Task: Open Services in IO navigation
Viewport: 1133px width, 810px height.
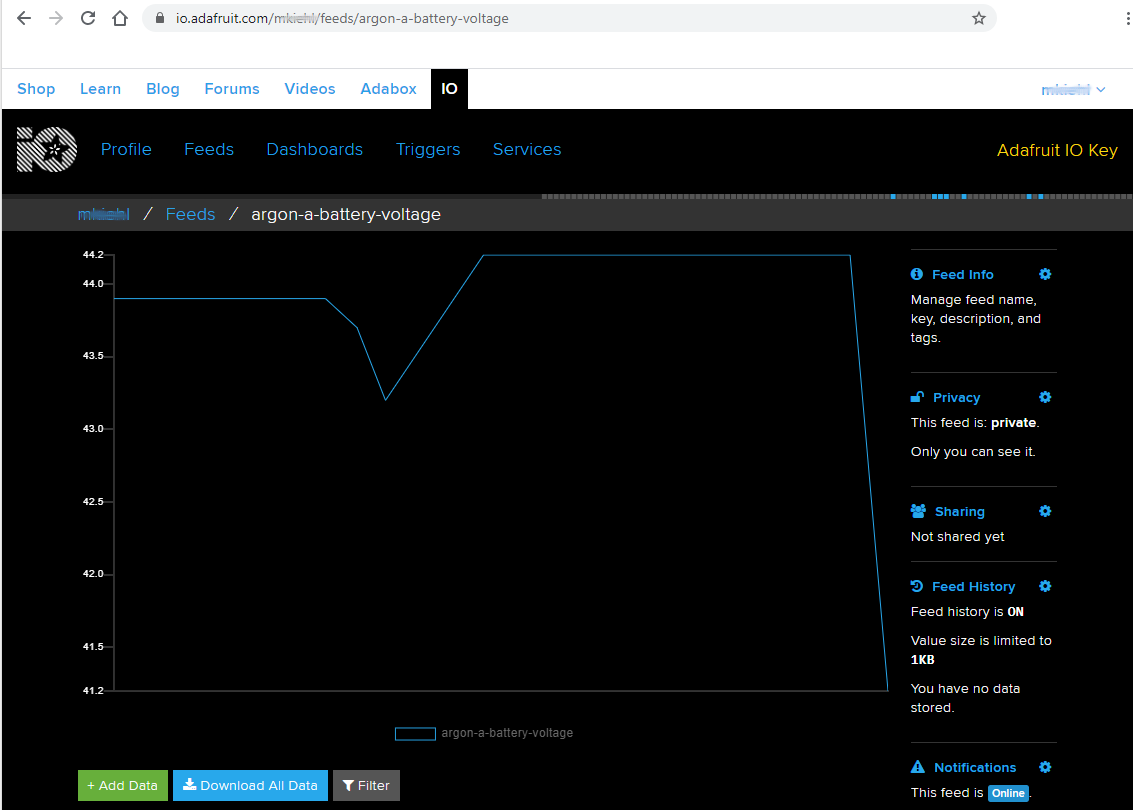Action: (527, 150)
